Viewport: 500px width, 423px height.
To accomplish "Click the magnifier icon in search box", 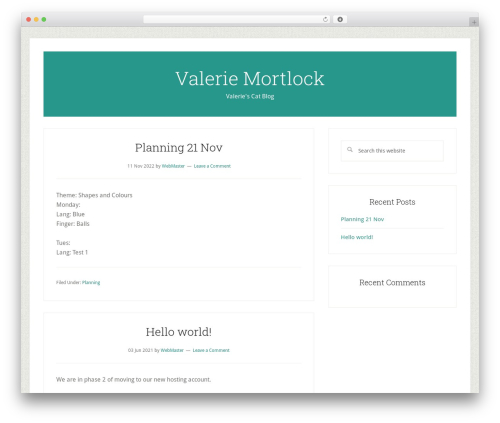I will (350, 150).
